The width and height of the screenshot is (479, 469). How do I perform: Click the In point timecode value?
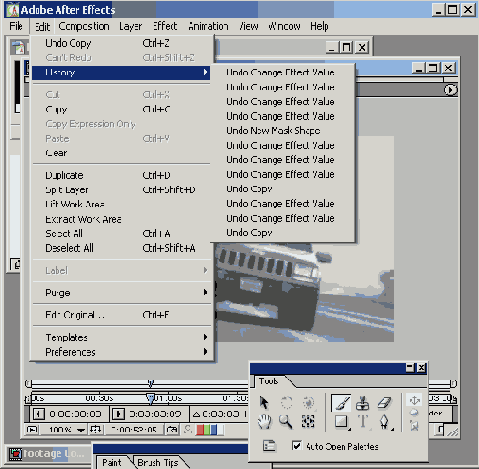pos(75,414)
